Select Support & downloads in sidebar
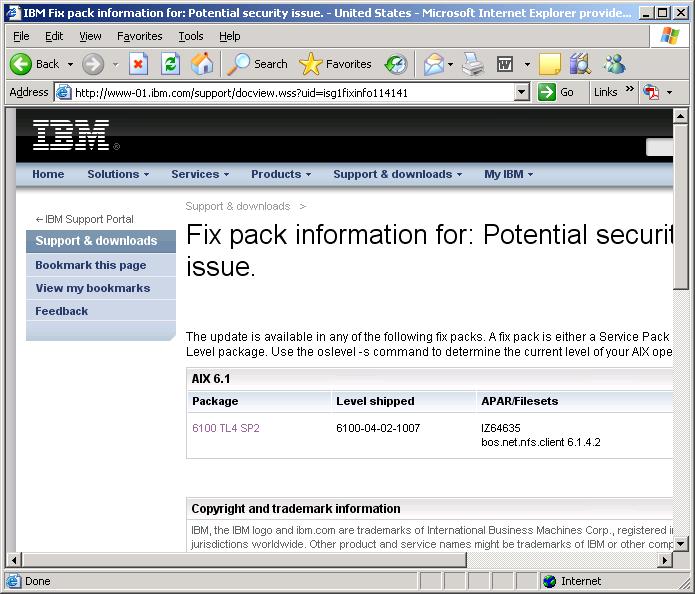This screenshot has height=594, width=695. click(x=101, y=241)
